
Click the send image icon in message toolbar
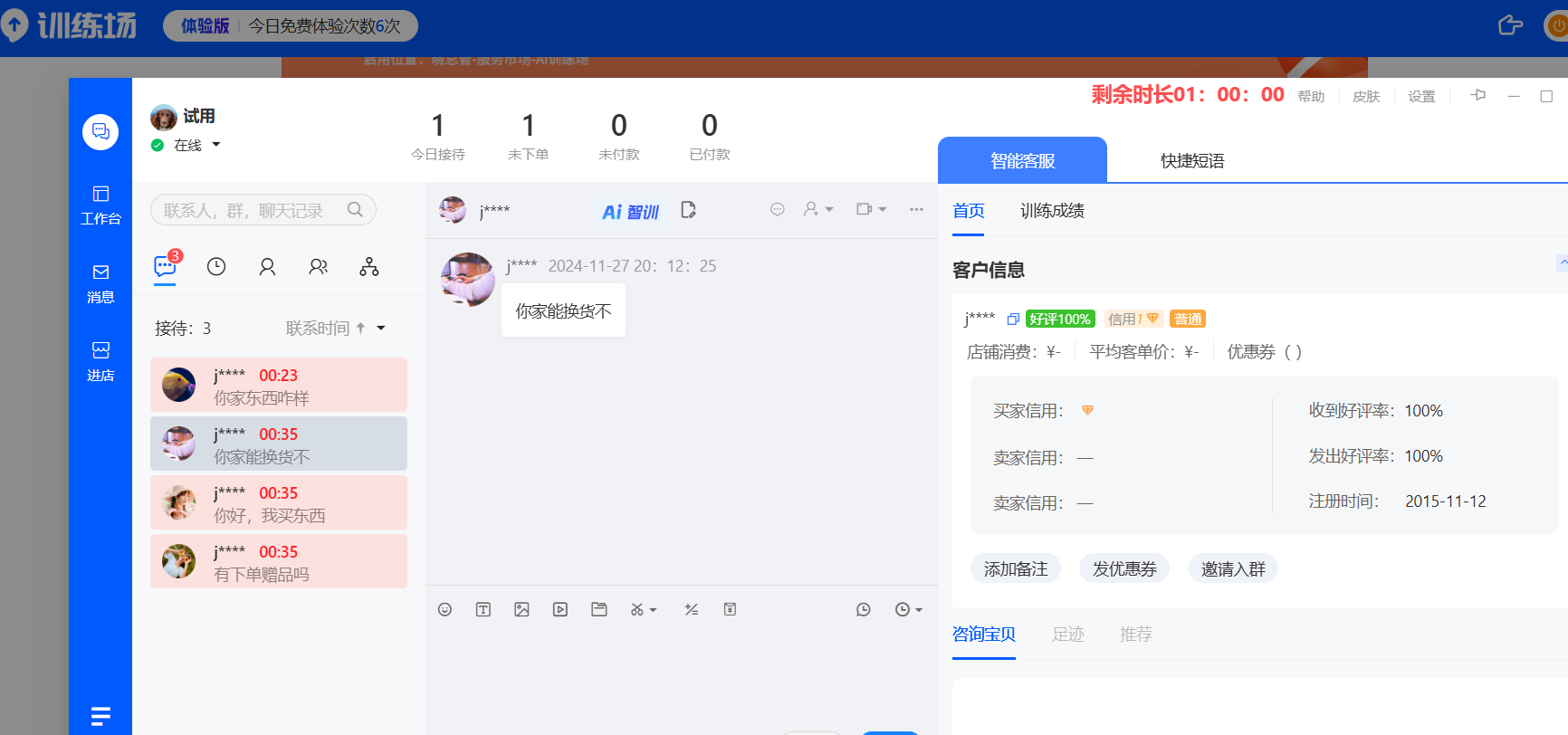pyautogui.click(x=522, y=609)
